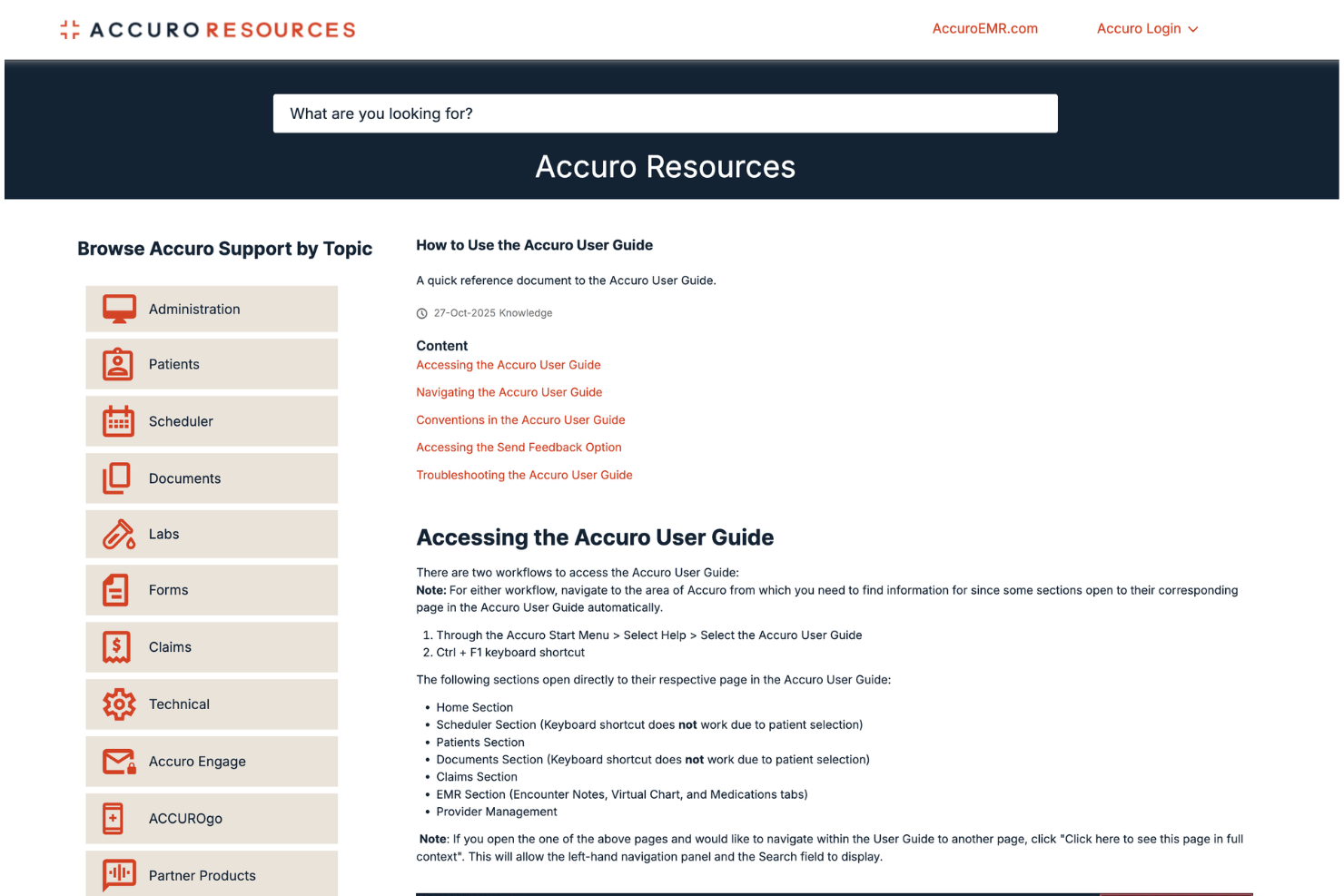Click the Administration monitor icon
The image size is (1344, 896).
coord(119,309)
